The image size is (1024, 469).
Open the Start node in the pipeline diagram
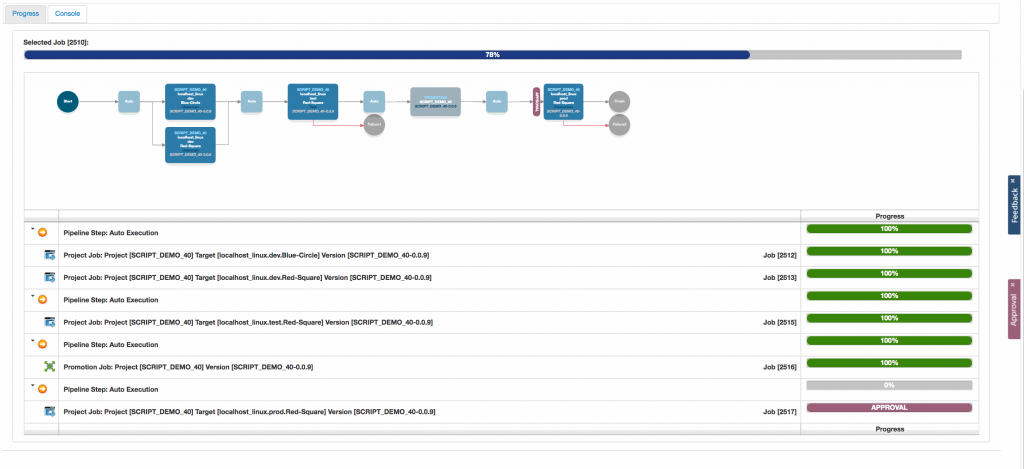pos(67,101)
